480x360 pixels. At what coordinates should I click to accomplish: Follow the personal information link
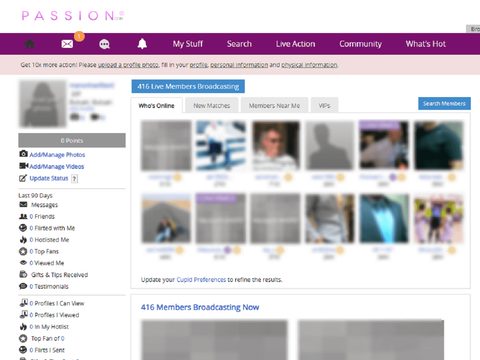239,65
